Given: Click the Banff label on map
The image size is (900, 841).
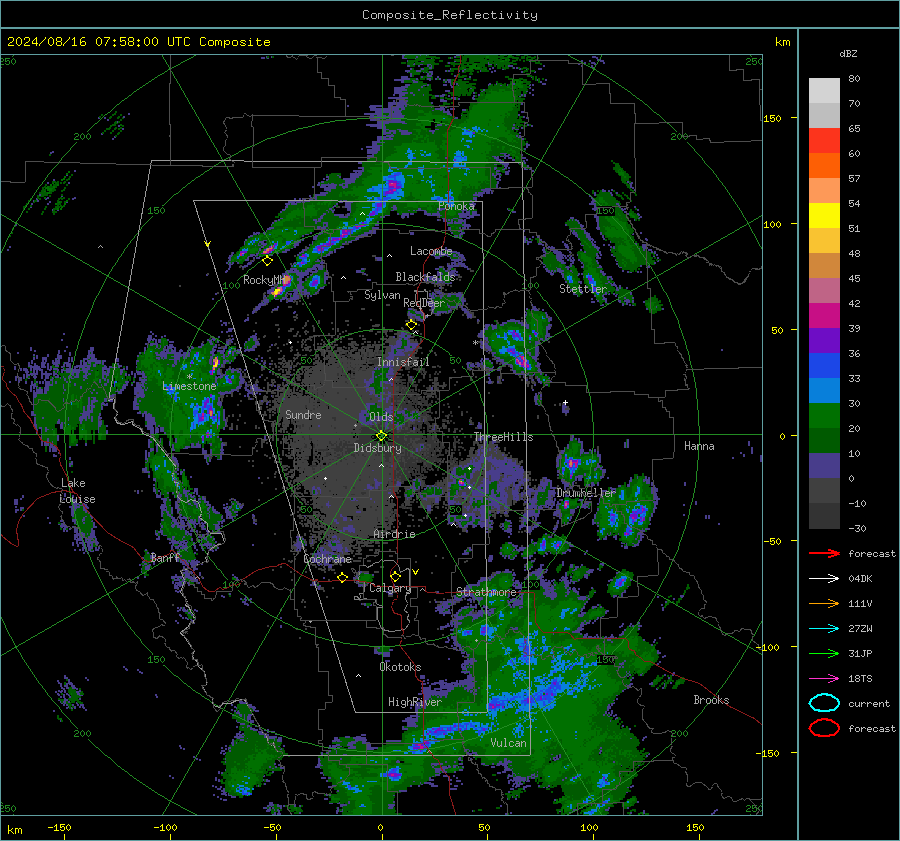Looking at the screenshot, I should coord(165,557).
